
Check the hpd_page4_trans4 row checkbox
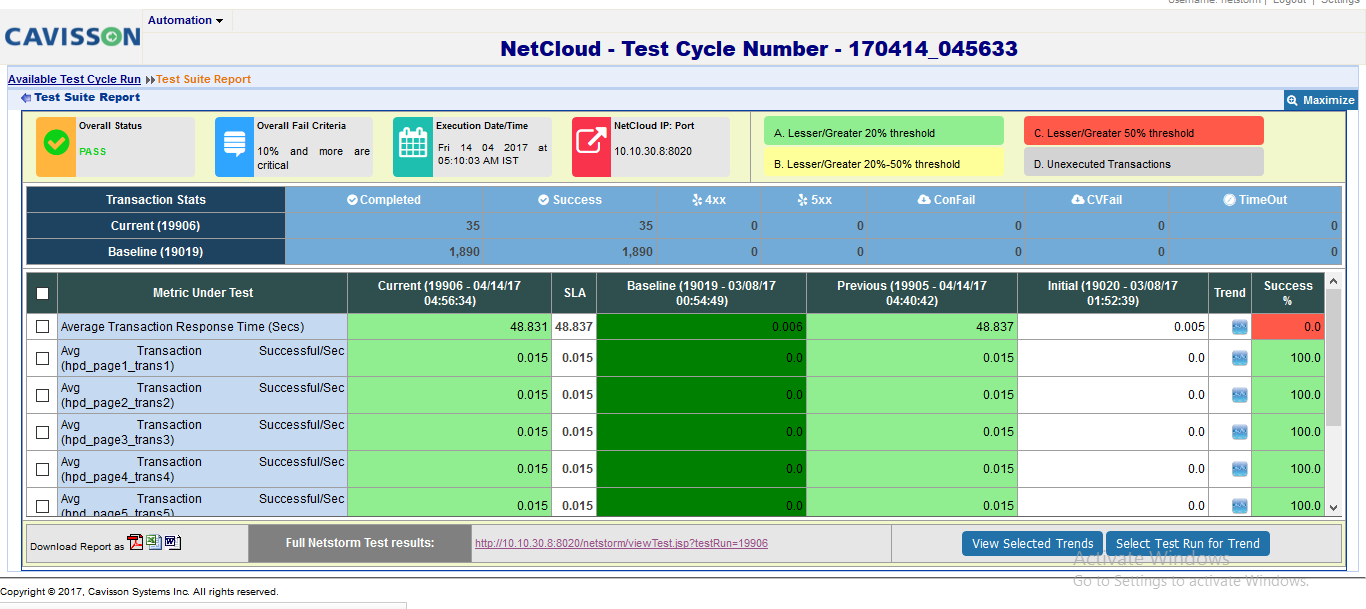pos(42,469)
